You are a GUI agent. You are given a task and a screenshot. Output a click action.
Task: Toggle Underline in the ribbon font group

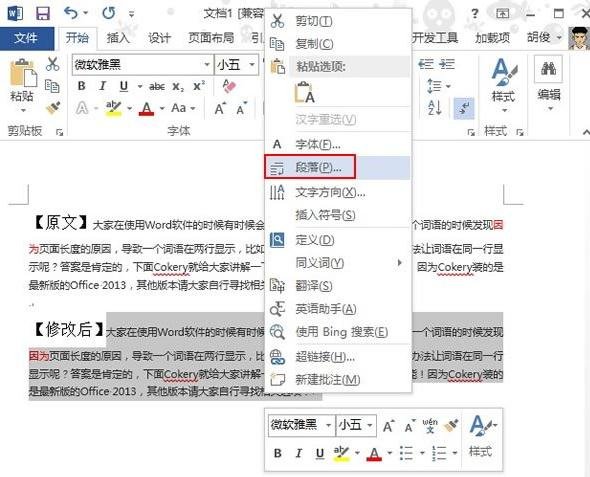[123, 87]
